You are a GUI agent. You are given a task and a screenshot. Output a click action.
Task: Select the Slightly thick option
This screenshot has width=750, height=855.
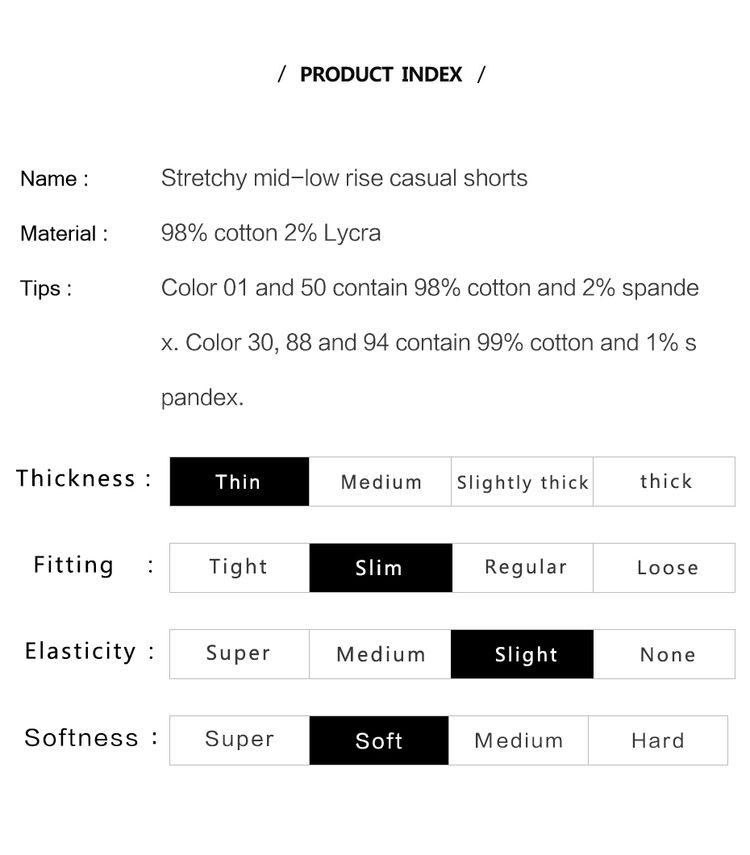(x=522, y=481)
